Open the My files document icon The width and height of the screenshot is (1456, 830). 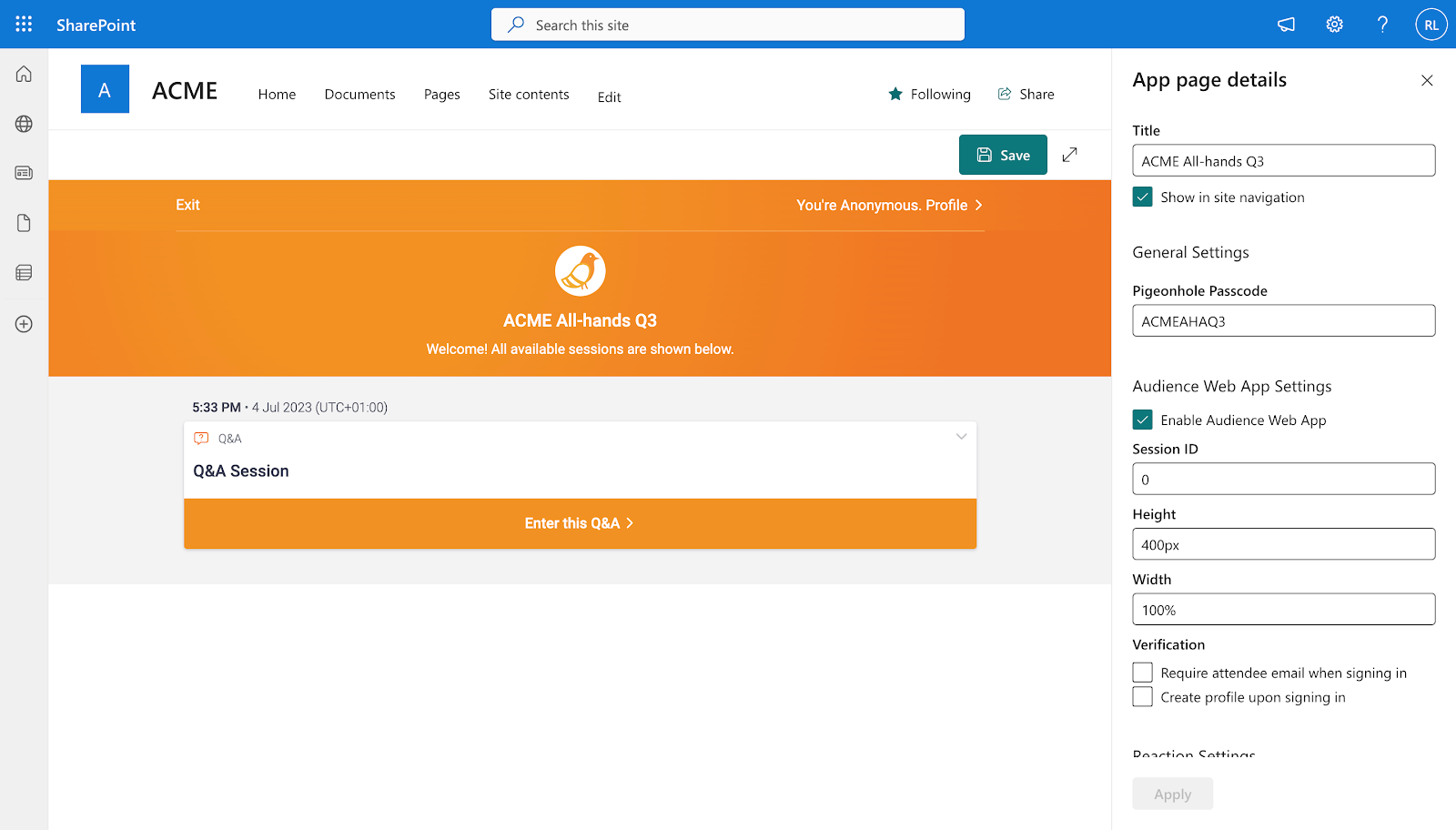[x=23, y=222]
